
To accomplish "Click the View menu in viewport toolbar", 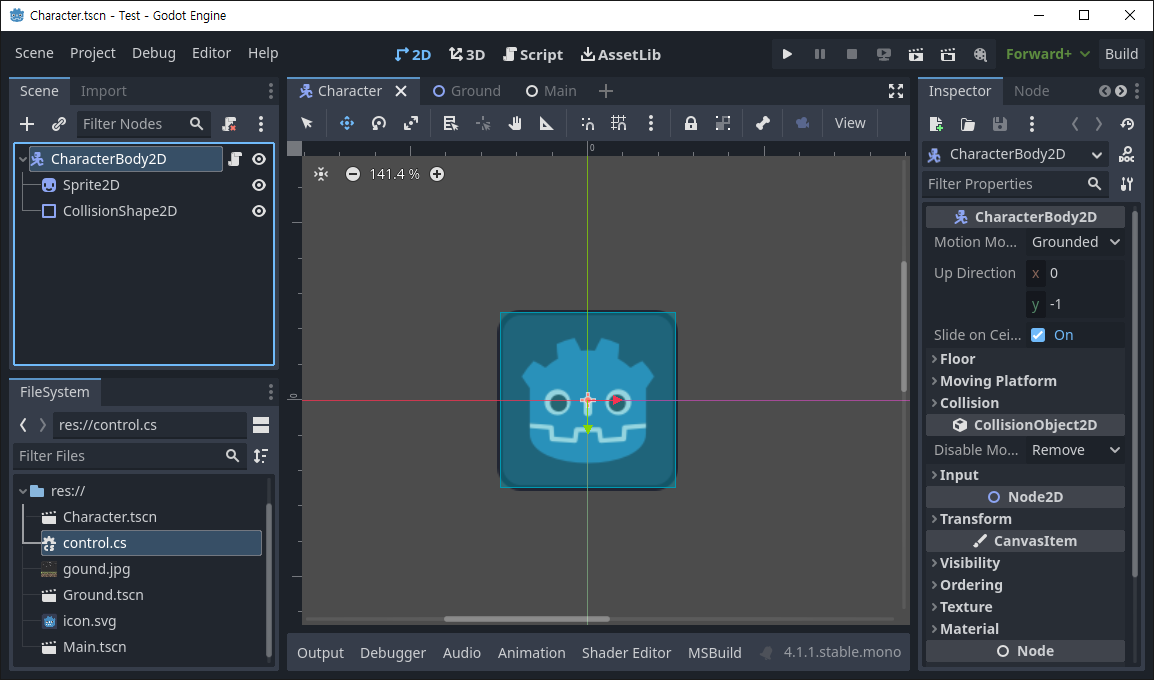I will click(850, 124).
